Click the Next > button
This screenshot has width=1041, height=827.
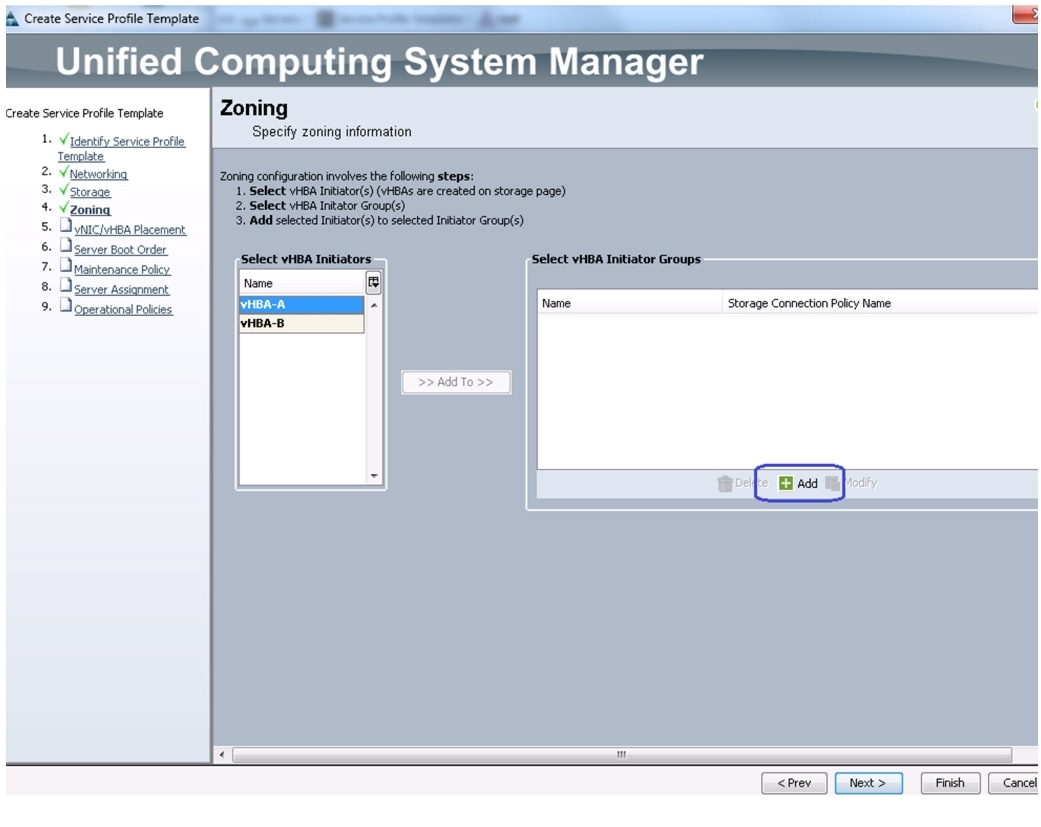868,783
